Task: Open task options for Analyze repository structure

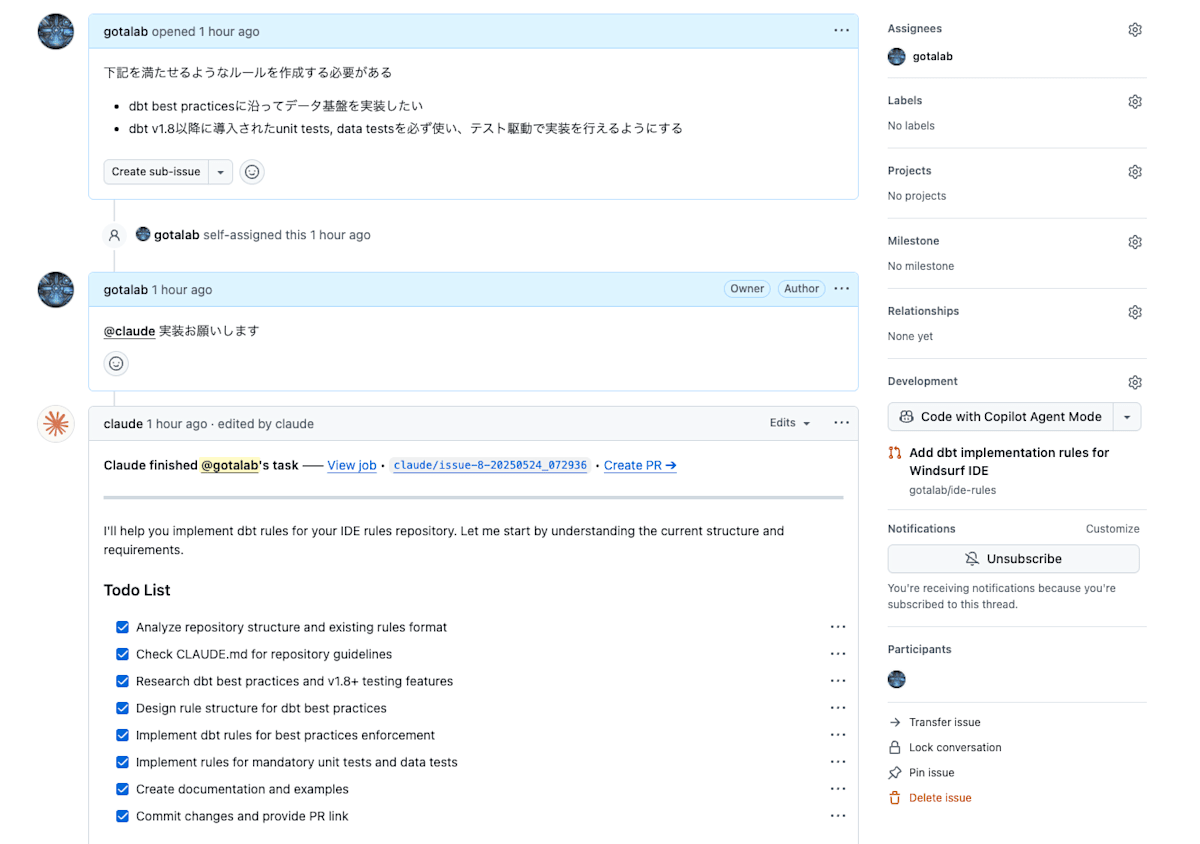Action: [x=838, y=627]
